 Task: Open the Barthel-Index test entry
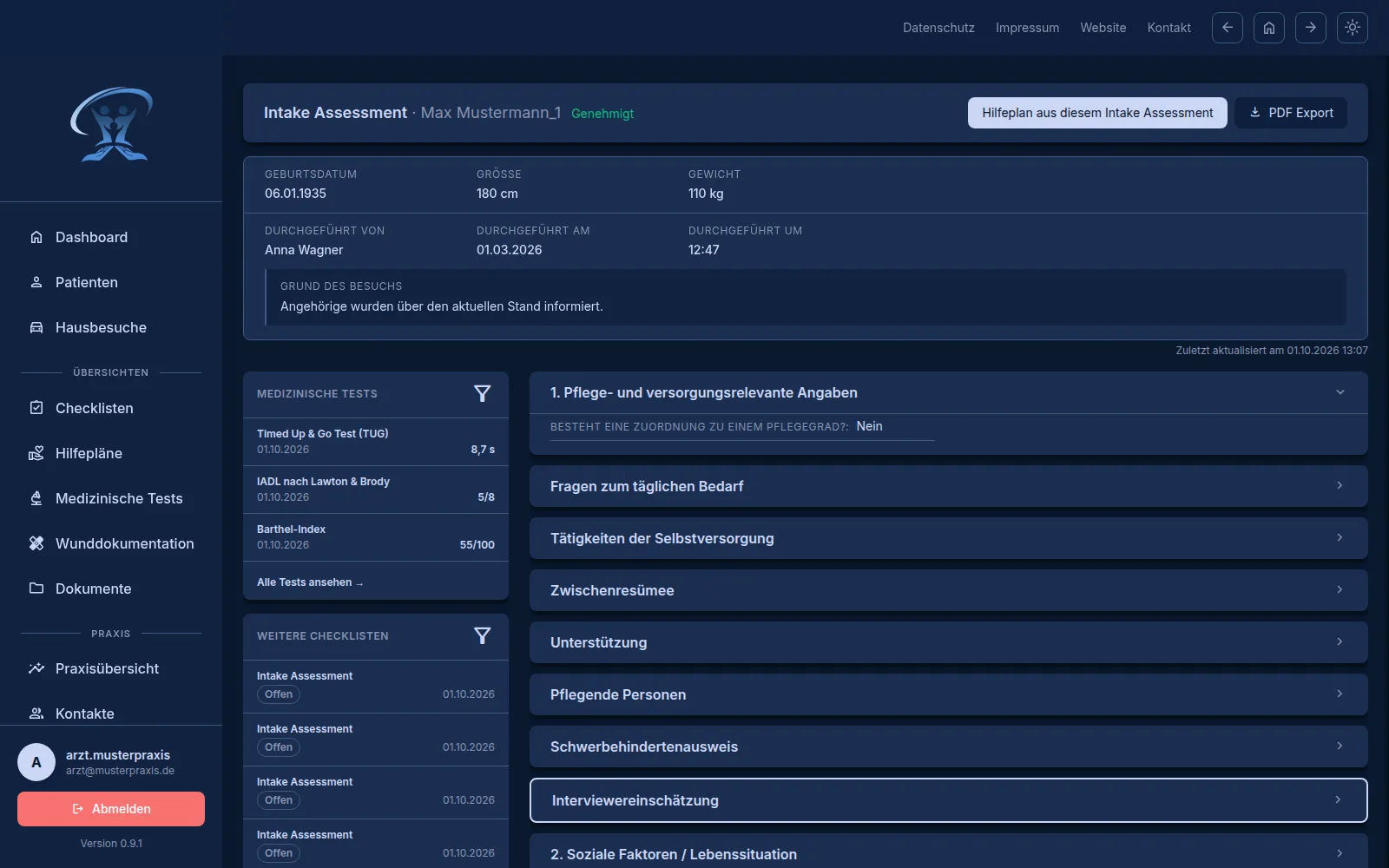coord(376,537)
